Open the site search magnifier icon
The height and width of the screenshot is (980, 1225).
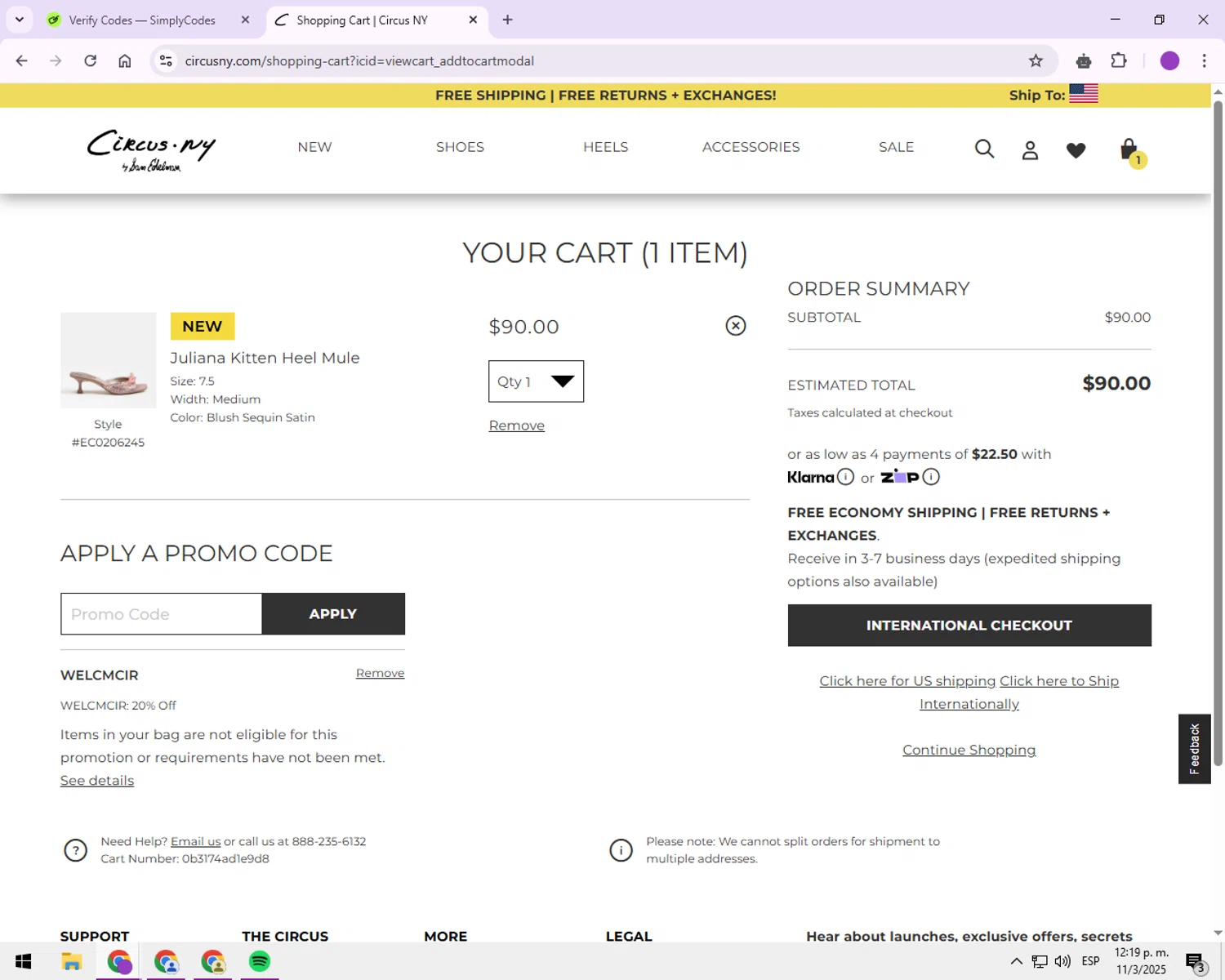pyautogui.click(x=984, y=149)
